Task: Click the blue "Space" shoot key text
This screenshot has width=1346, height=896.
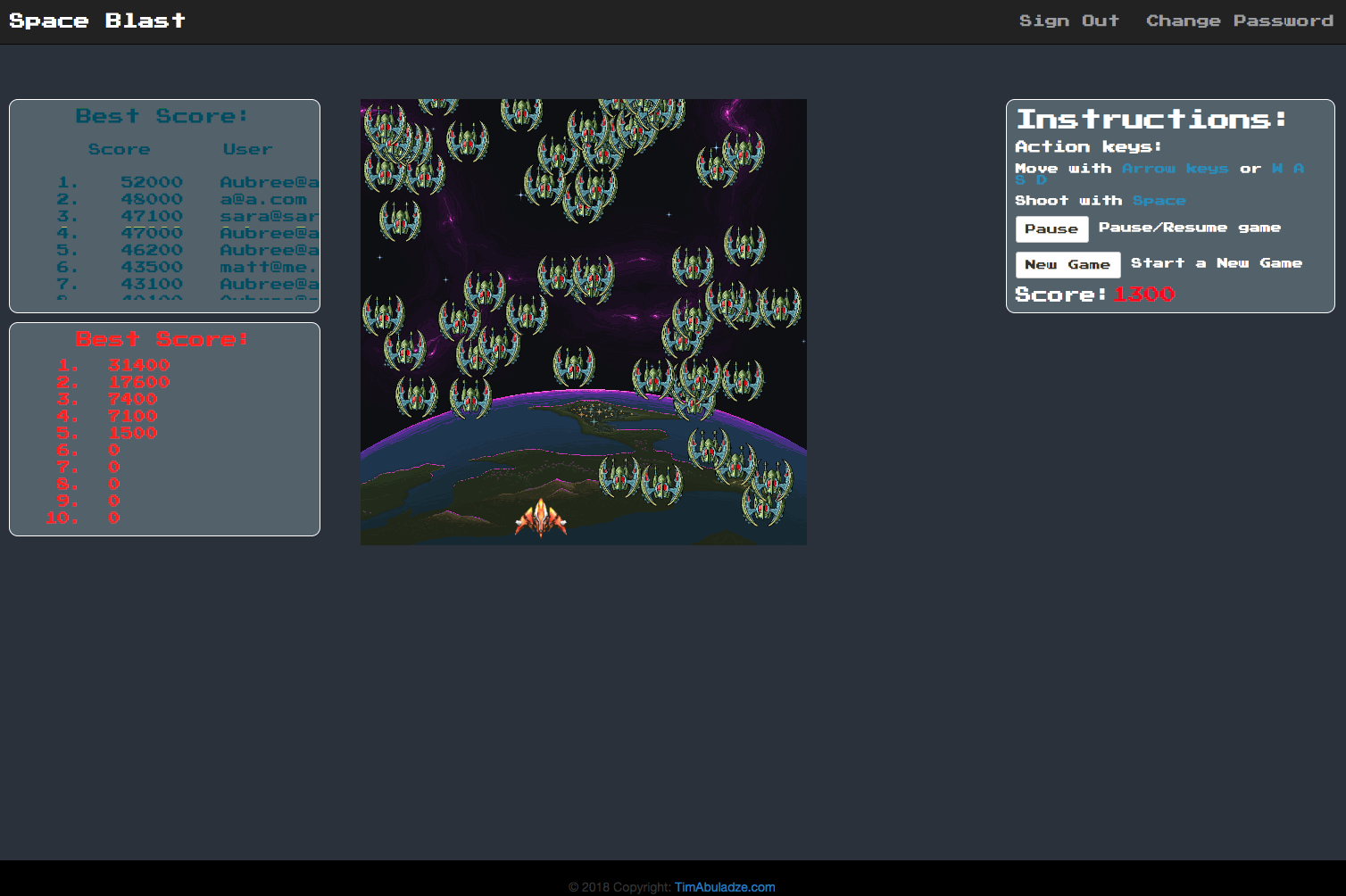Action: click(1159, 201)
